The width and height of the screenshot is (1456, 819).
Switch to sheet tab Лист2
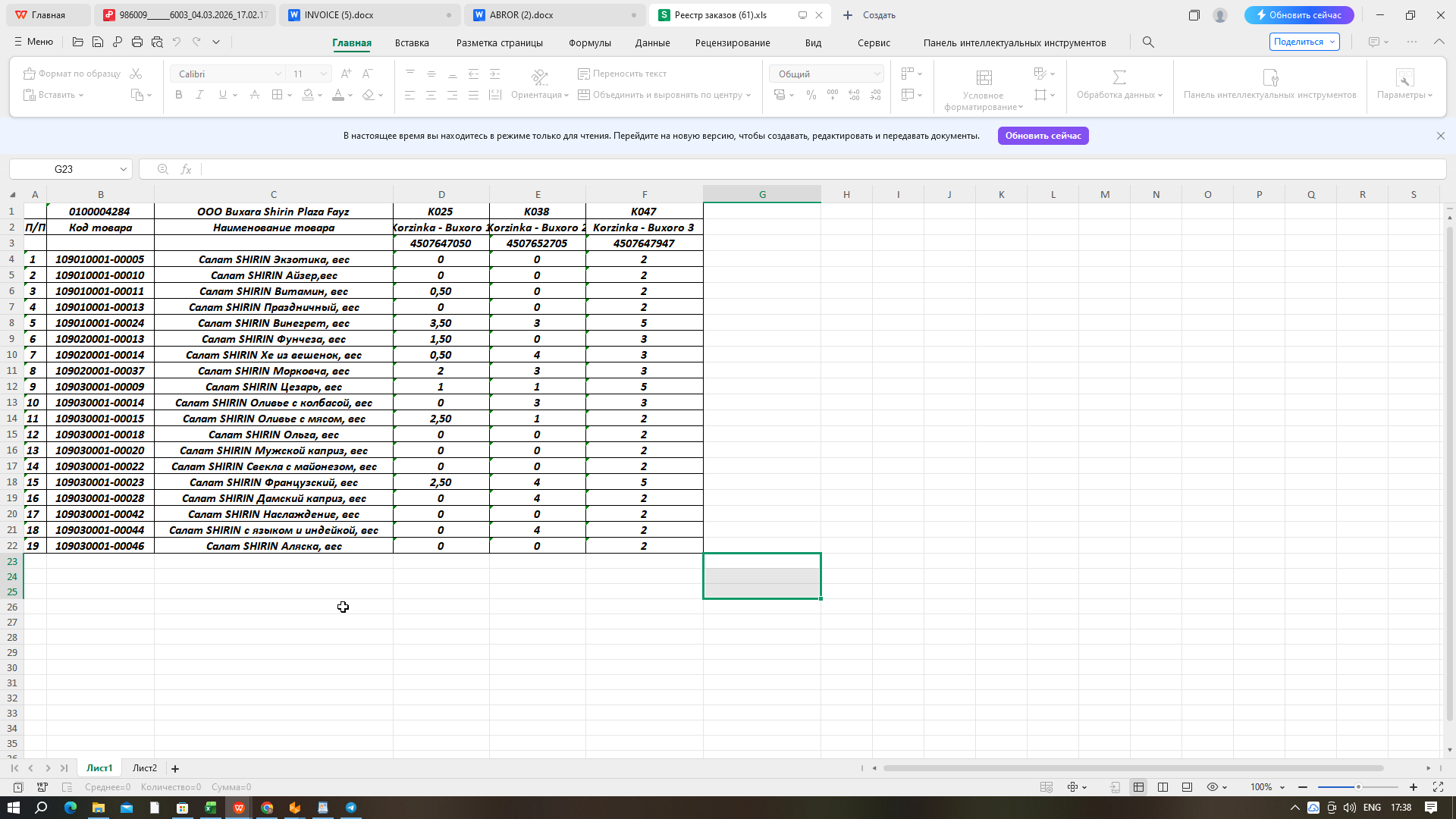coord(144,768)
